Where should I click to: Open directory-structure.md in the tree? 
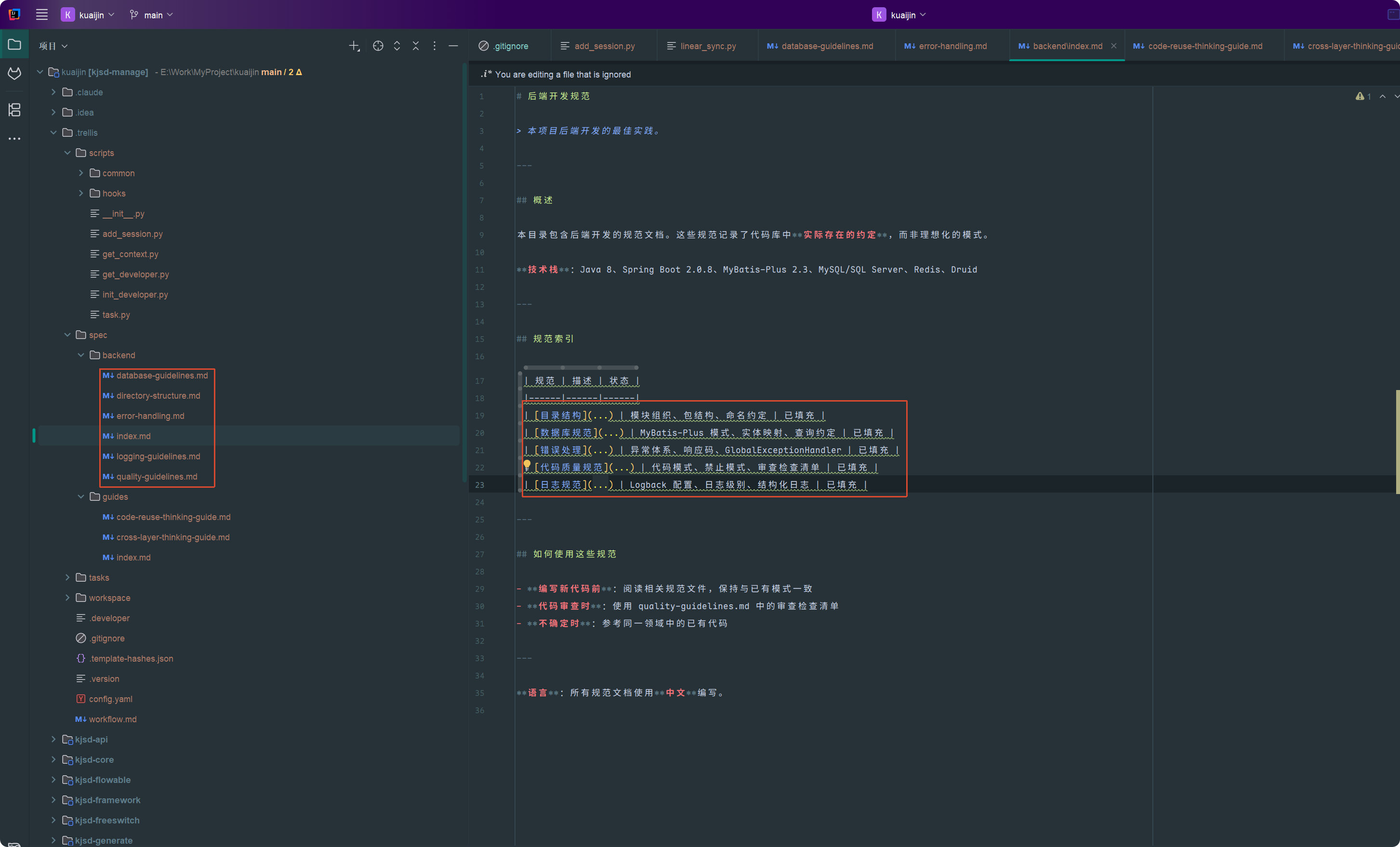pyautogui.click(x=158, y=395)
